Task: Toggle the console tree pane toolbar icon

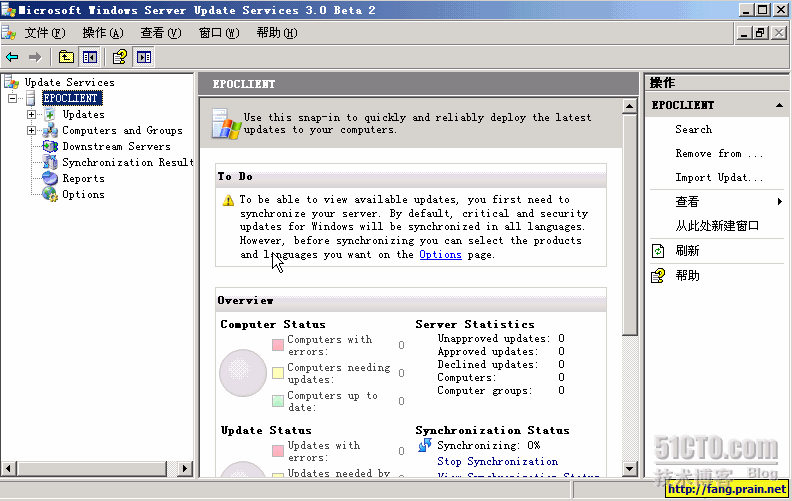Action: tap(90, 57)
